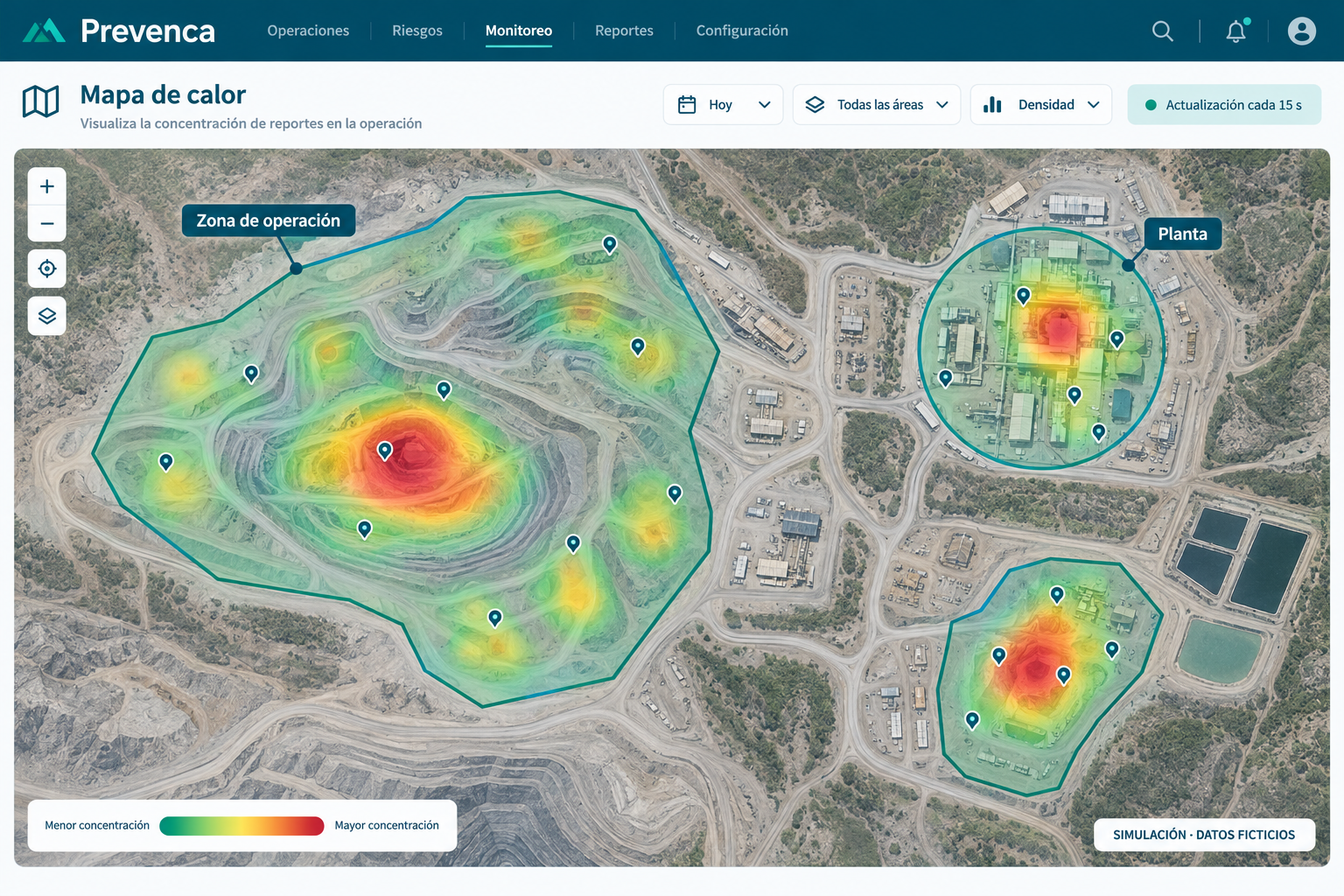Open the map layers control on the map

(x=47, y=316)
